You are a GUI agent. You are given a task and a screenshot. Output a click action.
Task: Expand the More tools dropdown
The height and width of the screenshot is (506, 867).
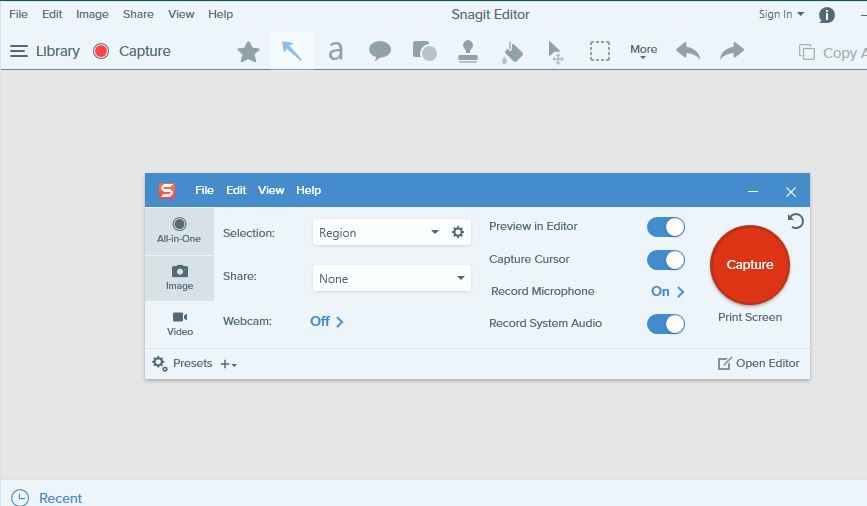[643, 51]
